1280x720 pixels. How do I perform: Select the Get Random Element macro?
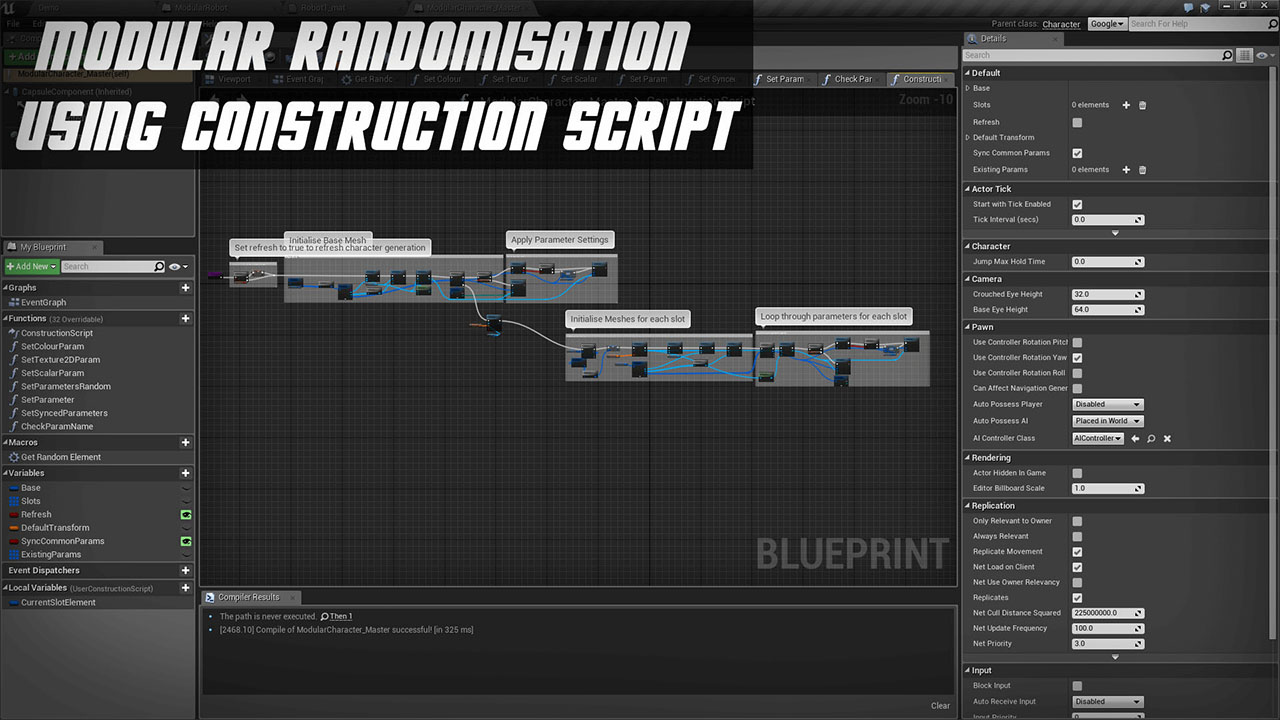(61, 457)
